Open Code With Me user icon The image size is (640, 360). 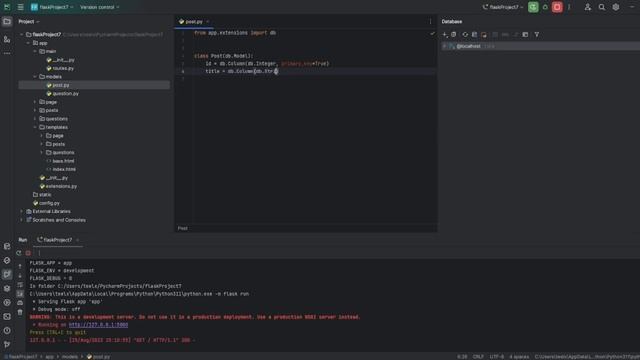588,7
